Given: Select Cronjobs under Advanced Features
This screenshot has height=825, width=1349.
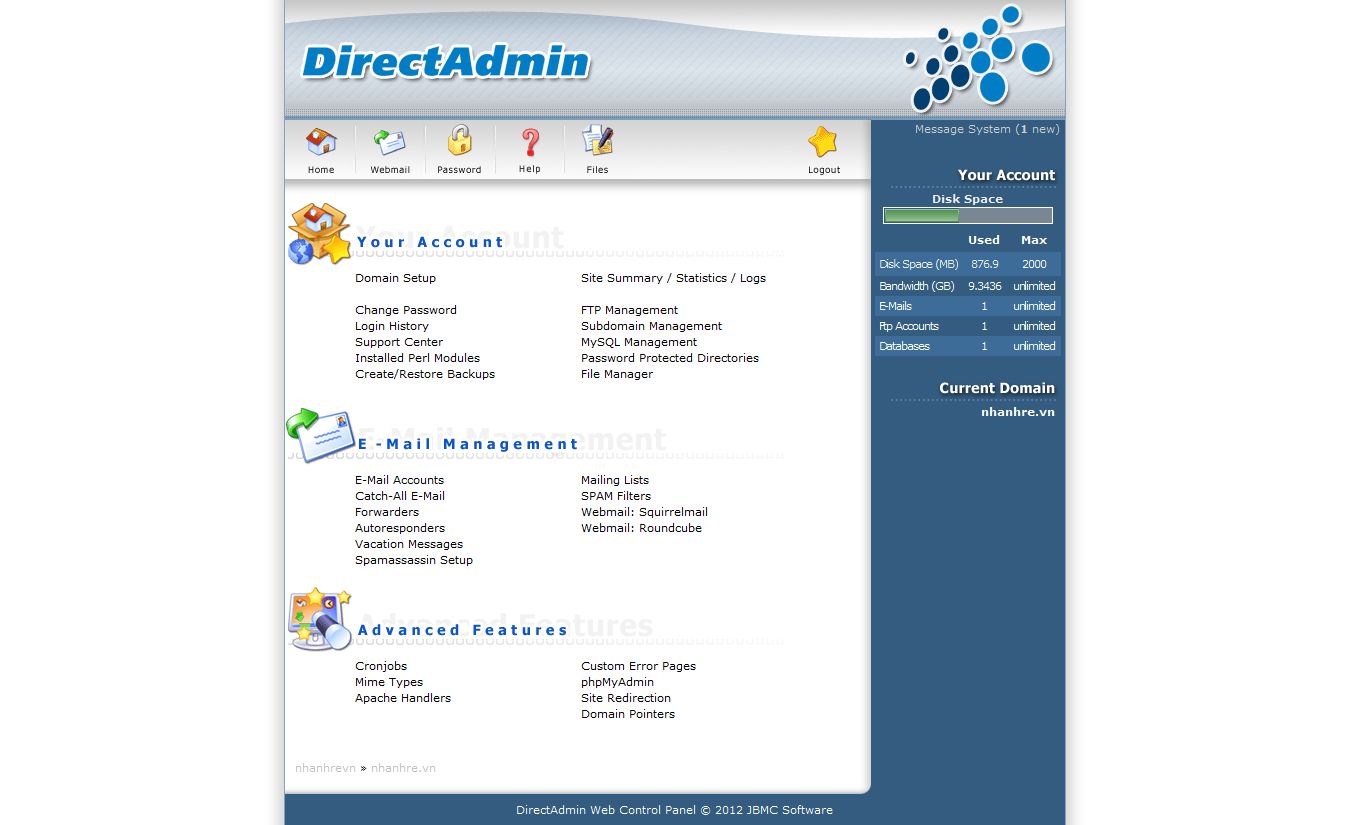Looking at the screenshot, I should tap(381, 666).
